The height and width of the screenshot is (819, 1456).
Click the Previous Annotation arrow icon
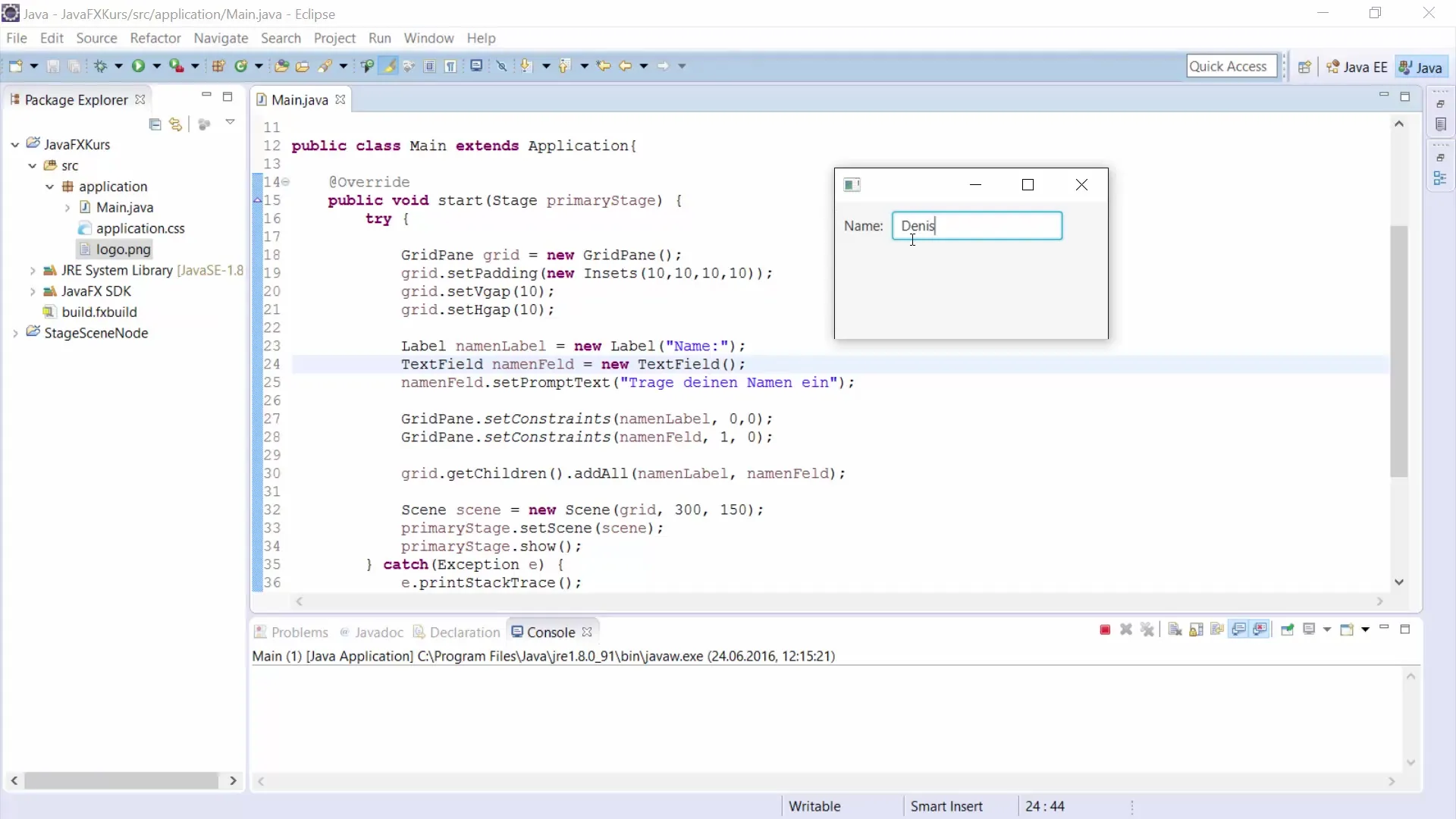(564, 66)
